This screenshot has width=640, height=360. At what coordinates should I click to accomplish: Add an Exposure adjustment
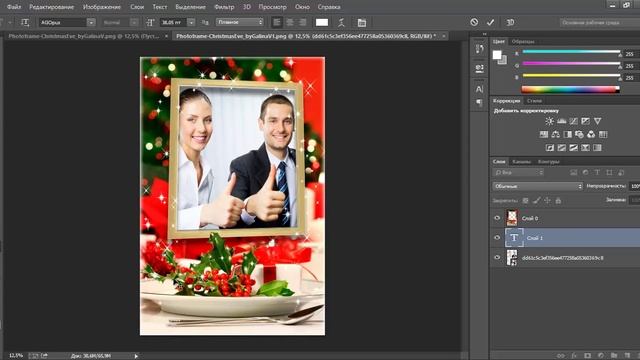585,121
